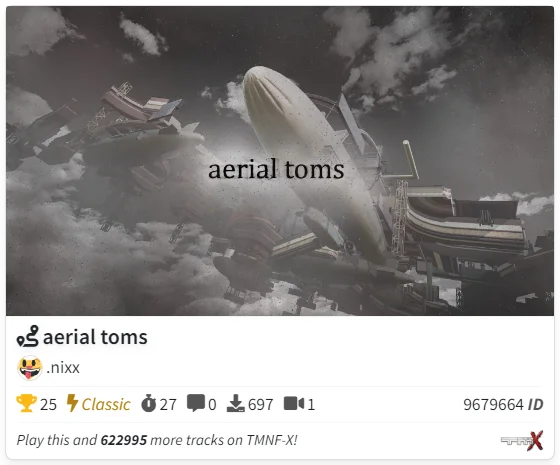This screenshot has width=560, height=465.
Task: Click the gold trophy awards icon
Action: [26, 404]
